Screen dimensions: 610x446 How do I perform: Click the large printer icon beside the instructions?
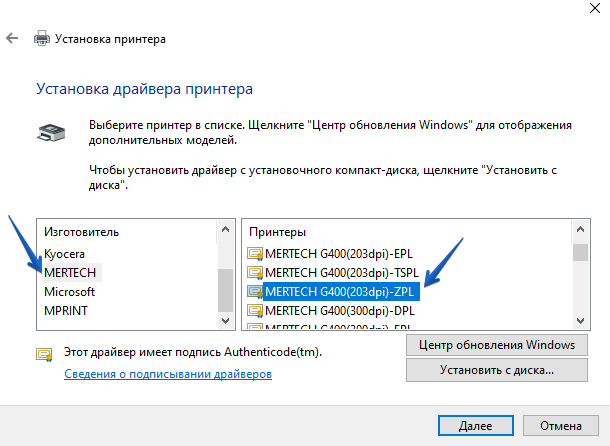pos(52,131)
